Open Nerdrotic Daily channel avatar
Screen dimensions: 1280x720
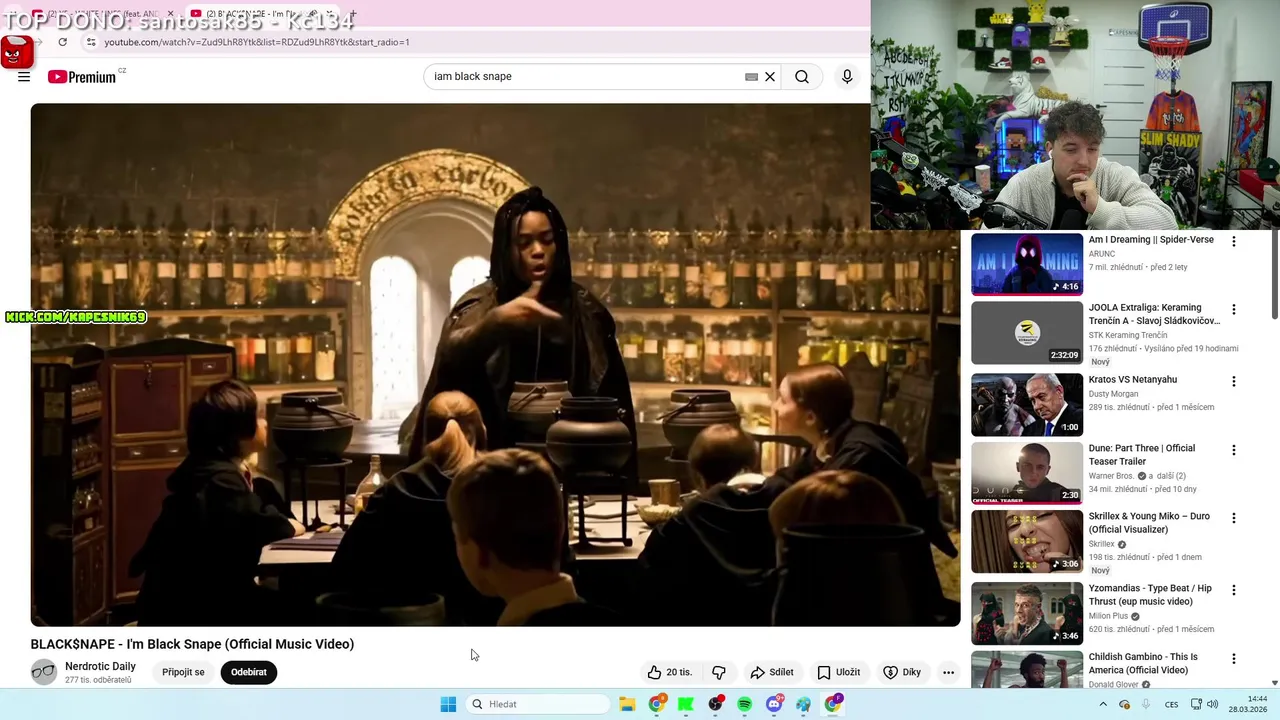(x=44, y=672)
